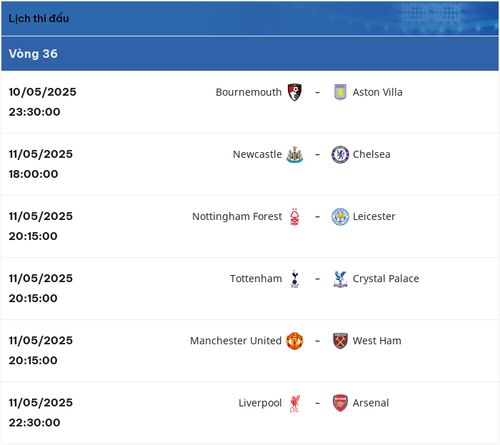
Task: Click the Manchester United crest
Action: point(295,341)
